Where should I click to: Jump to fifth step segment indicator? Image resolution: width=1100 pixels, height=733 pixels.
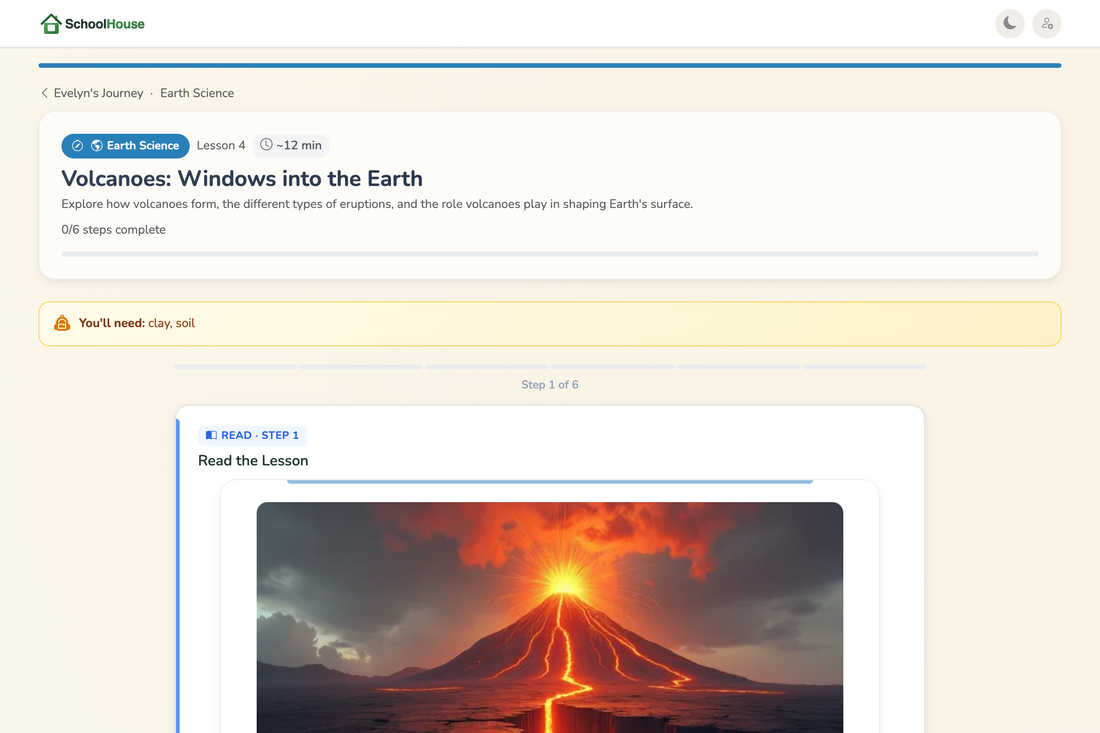click(739, 367)
